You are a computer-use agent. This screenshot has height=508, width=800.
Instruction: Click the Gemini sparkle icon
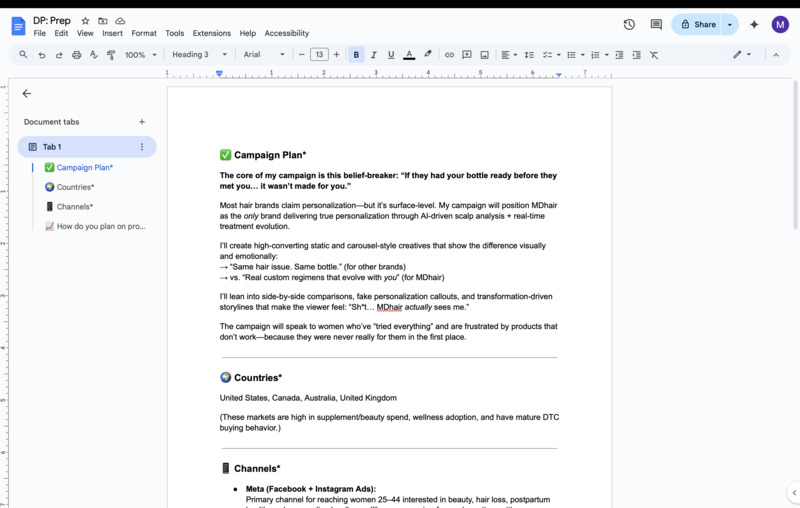(x=754, y=24)
